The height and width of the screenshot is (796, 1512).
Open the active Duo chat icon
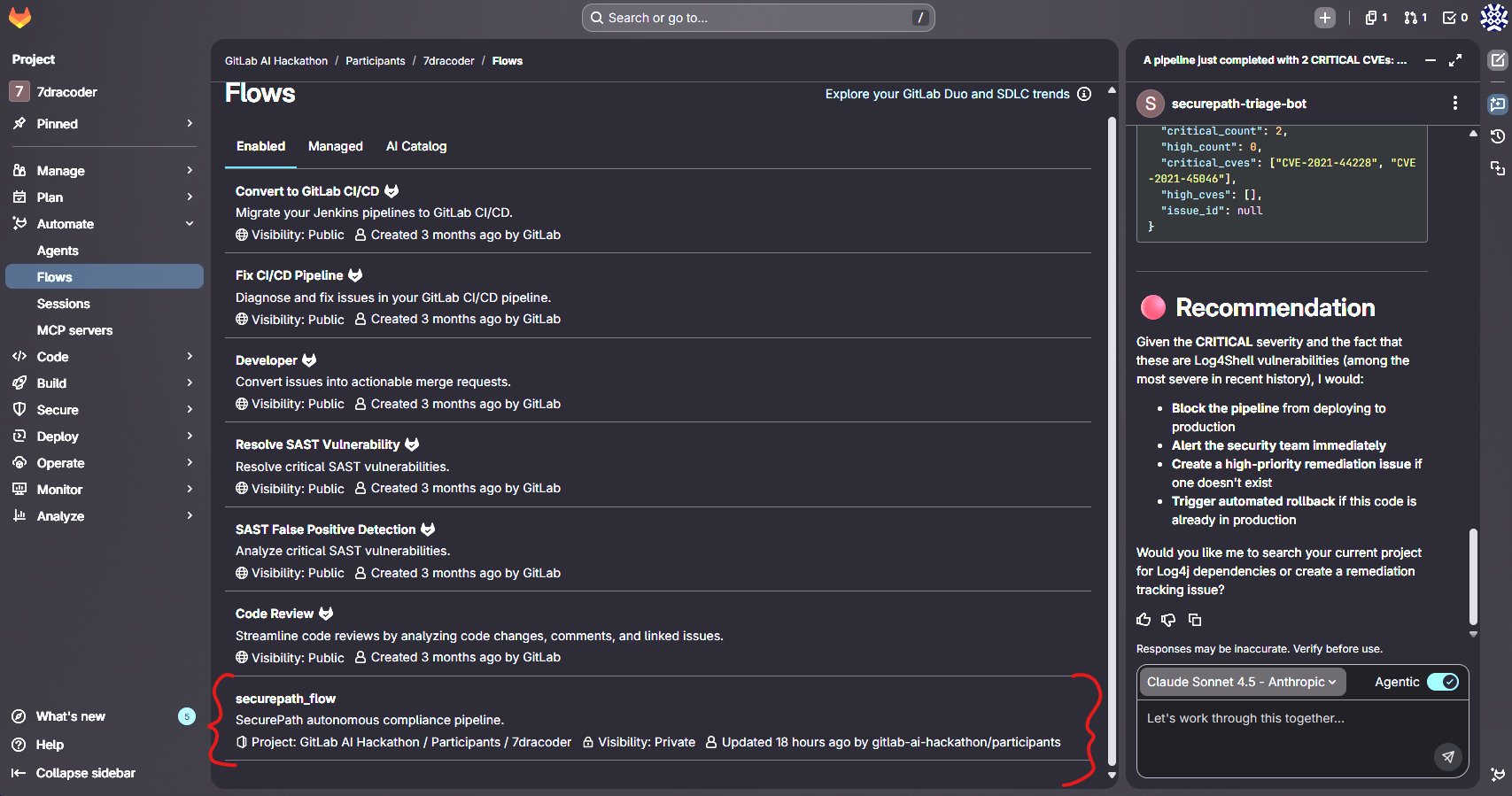click(x=1497, y=104)
